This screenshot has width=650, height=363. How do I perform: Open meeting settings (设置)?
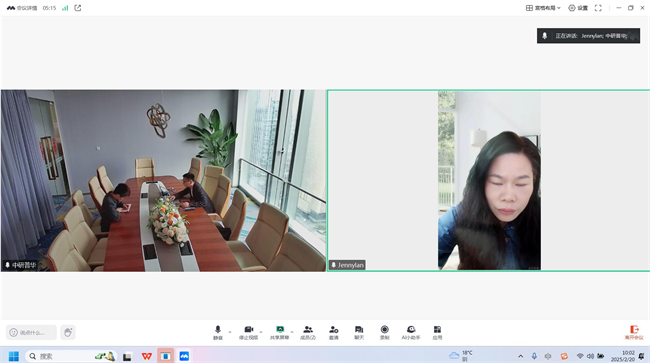tap(578, 8)
